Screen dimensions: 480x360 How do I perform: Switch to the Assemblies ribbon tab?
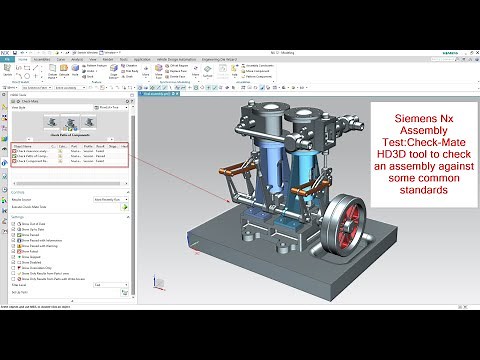42,59
